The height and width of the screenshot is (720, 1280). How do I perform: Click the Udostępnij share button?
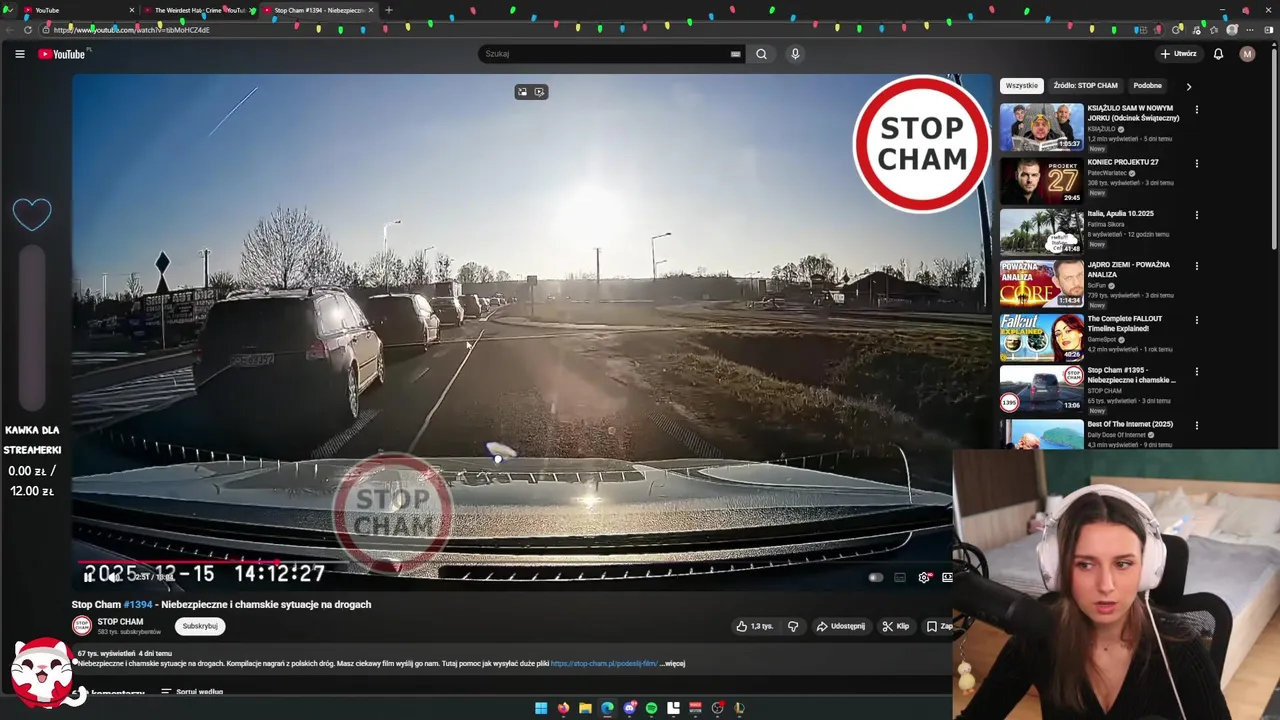click(x=840, y=626)
